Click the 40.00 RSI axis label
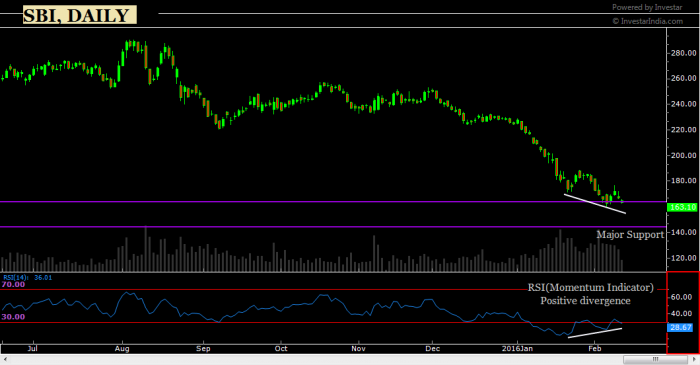Image resolution: width=700 pixels, height=365 pixels. pos(681,314)
